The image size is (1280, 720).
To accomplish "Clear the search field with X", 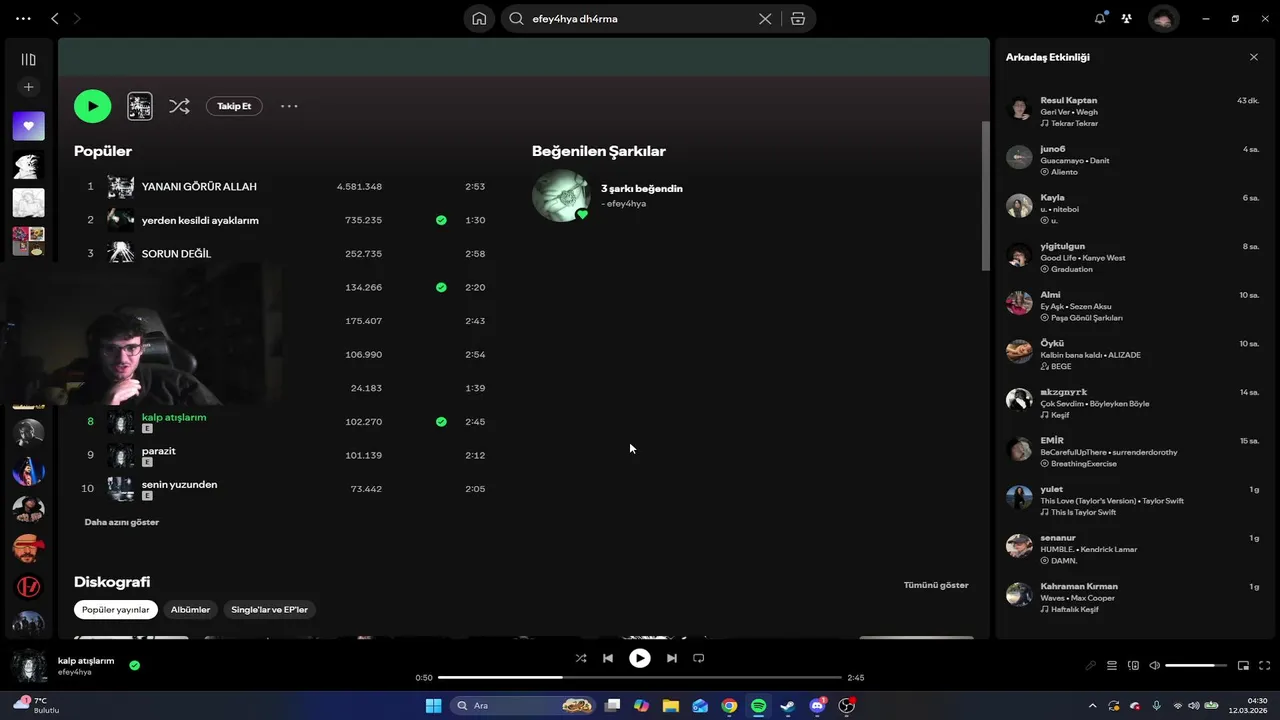I will [x=765, y=18].
